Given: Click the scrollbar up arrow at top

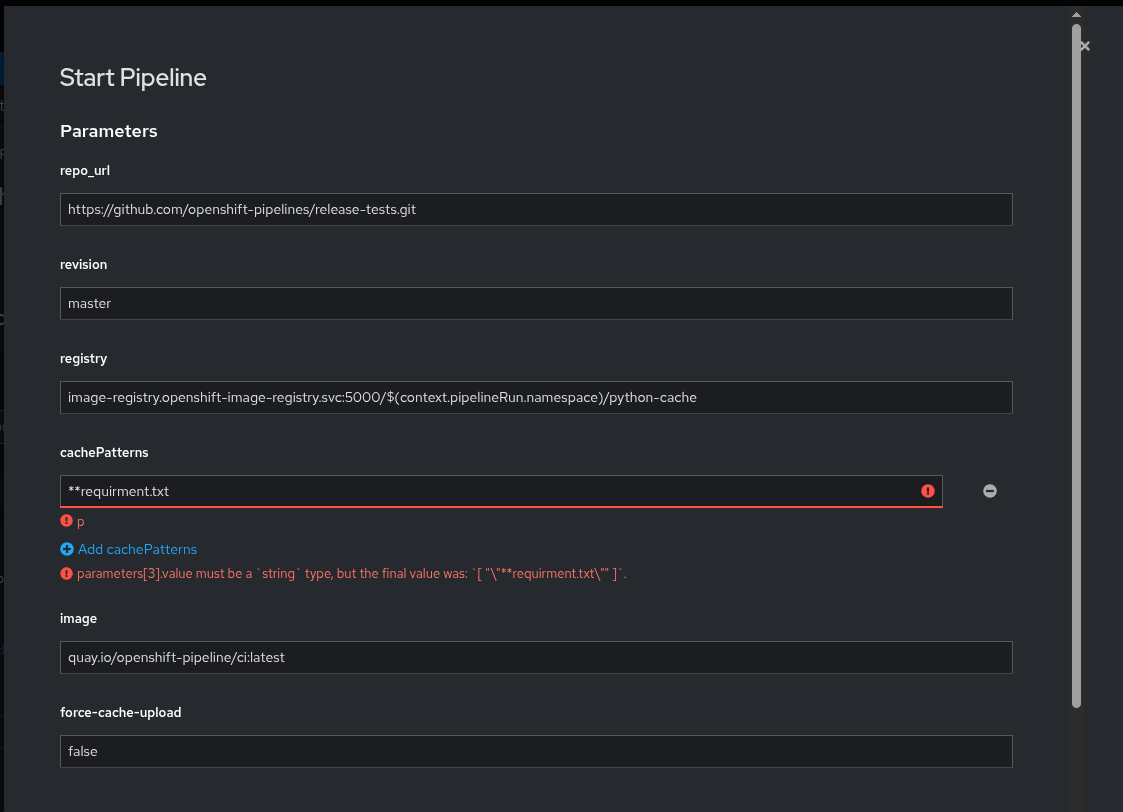Looking at the screenshot, I should (1076, 15).
